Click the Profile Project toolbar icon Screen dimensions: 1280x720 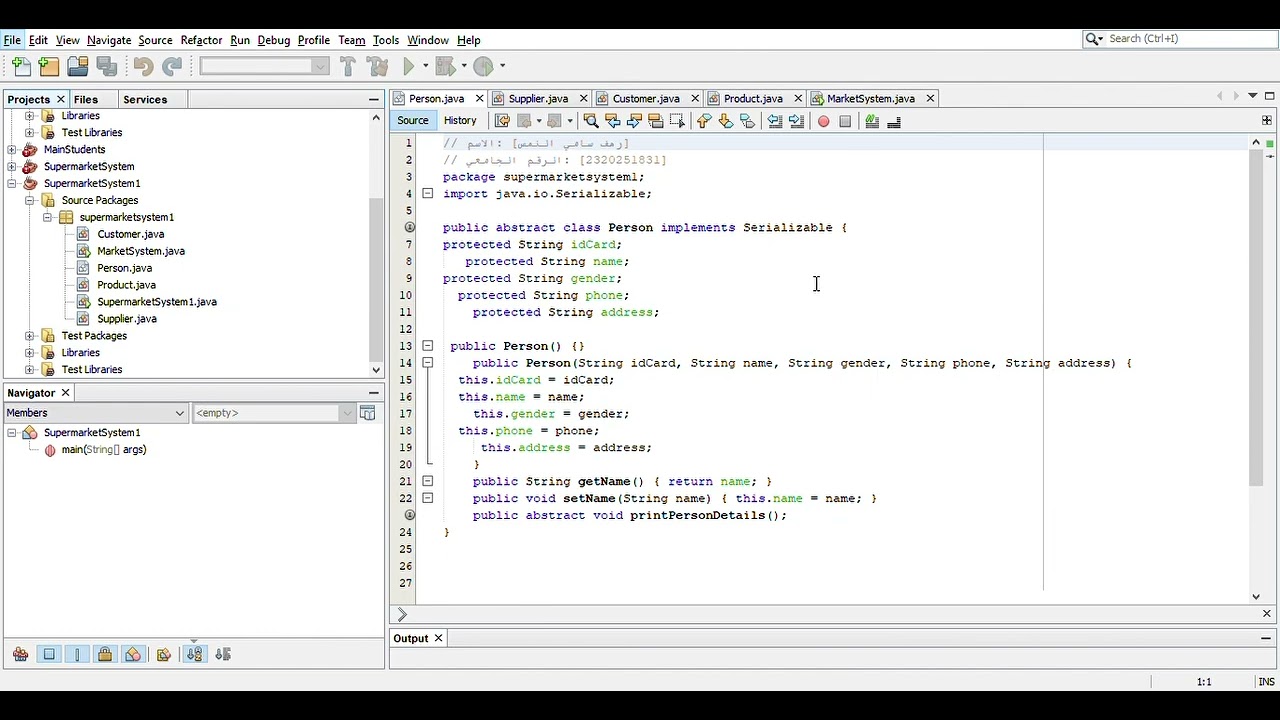[x=483, y=66]
